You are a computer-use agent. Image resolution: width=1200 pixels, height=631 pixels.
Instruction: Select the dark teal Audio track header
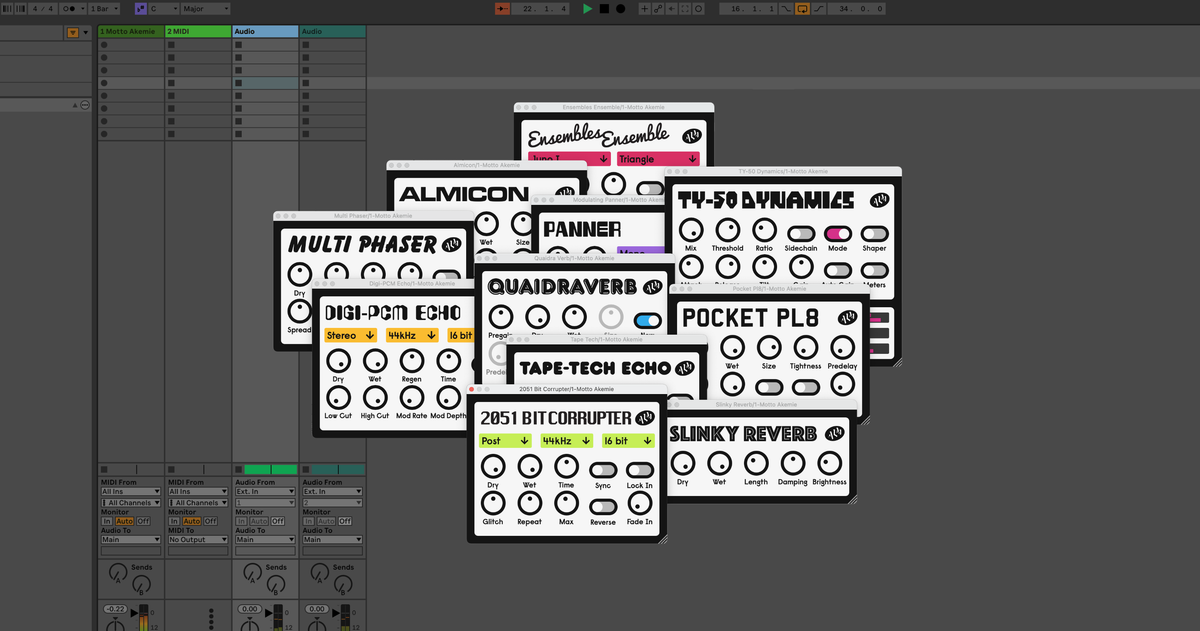click(x=332, y=31)
